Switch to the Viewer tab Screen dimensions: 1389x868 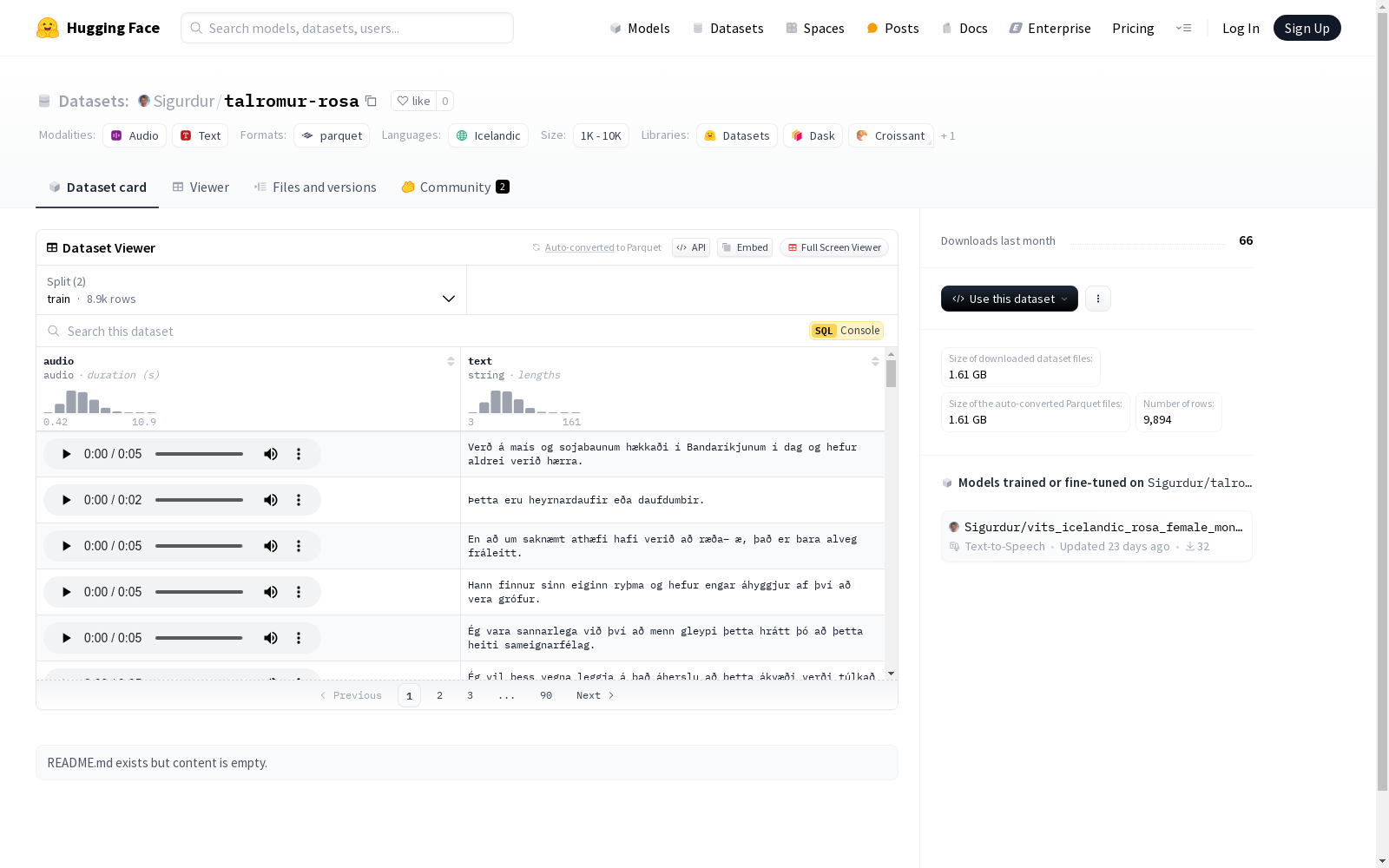(201, 187)
